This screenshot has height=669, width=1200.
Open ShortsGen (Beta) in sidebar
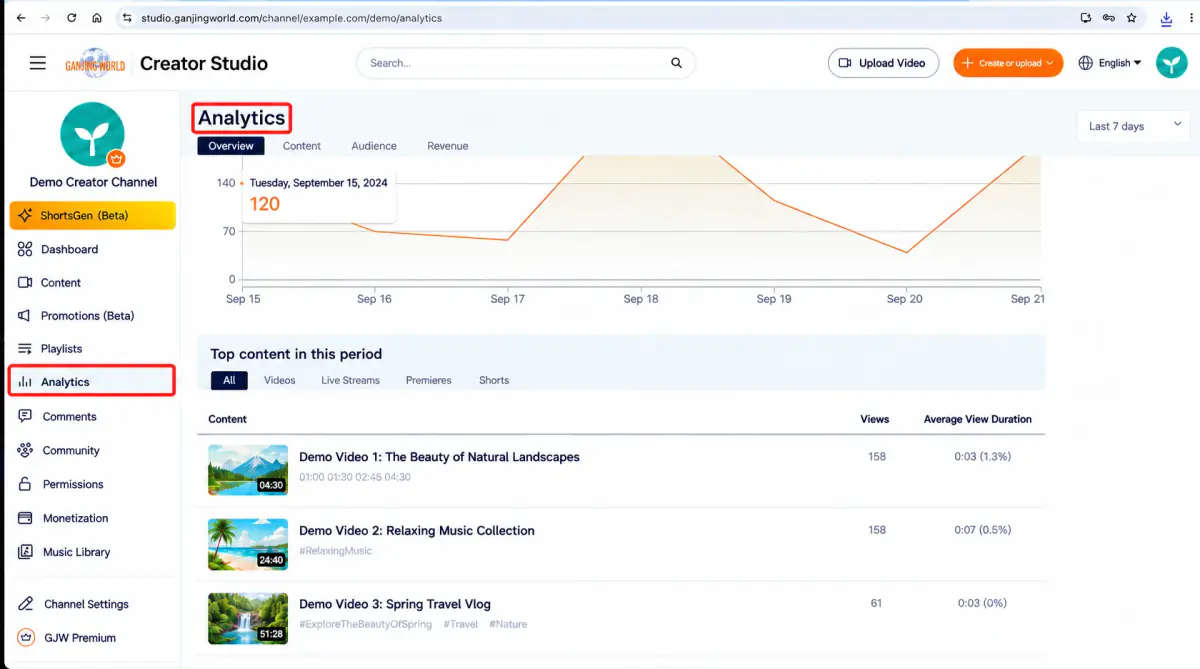pos(93,215)
